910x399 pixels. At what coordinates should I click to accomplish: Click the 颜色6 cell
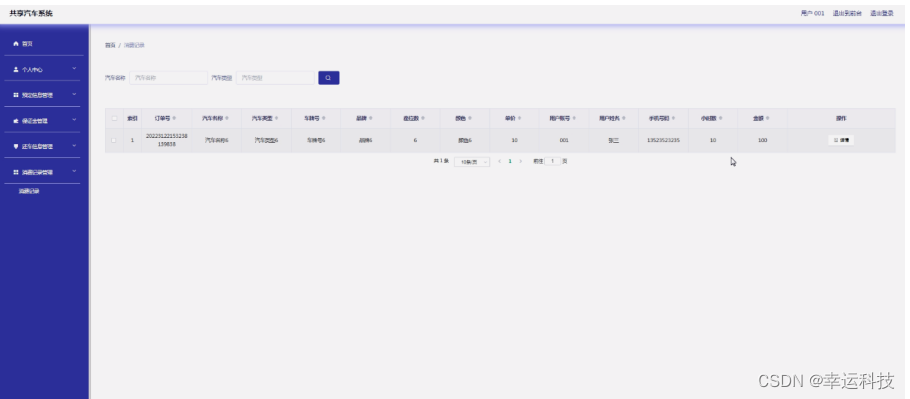point(465,140)
